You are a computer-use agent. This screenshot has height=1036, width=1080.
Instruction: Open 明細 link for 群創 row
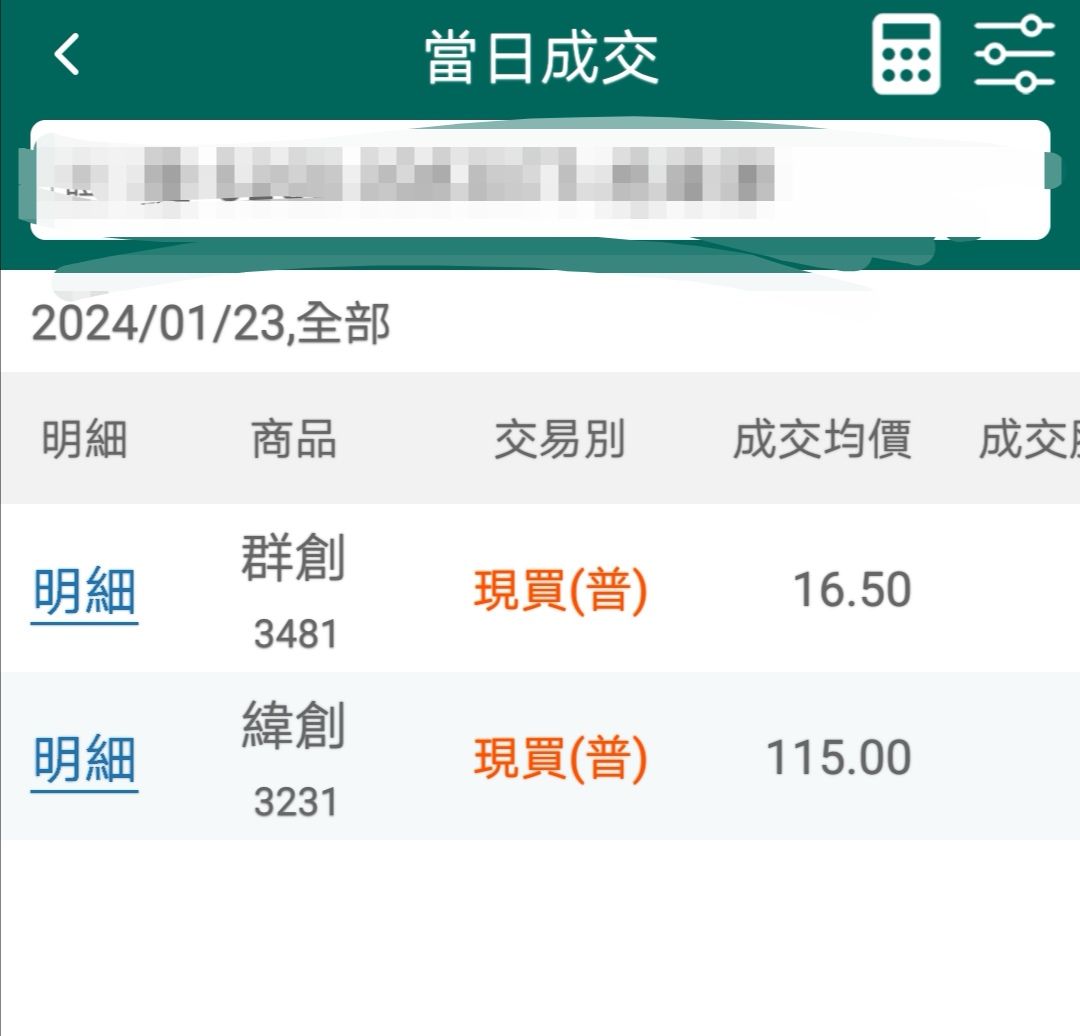84,592
